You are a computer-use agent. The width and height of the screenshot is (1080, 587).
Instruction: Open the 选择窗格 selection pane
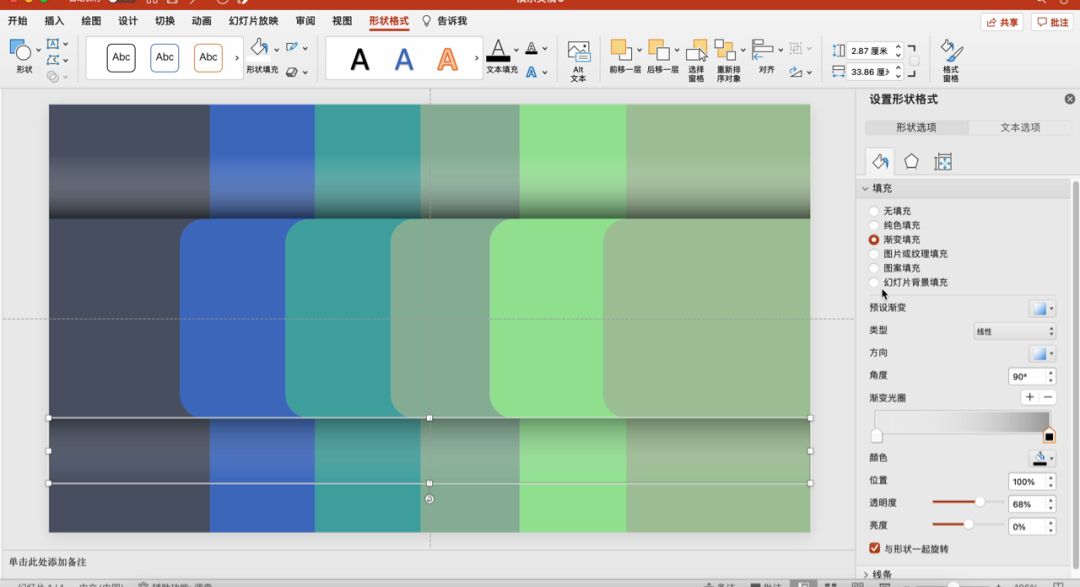point(696,61)
